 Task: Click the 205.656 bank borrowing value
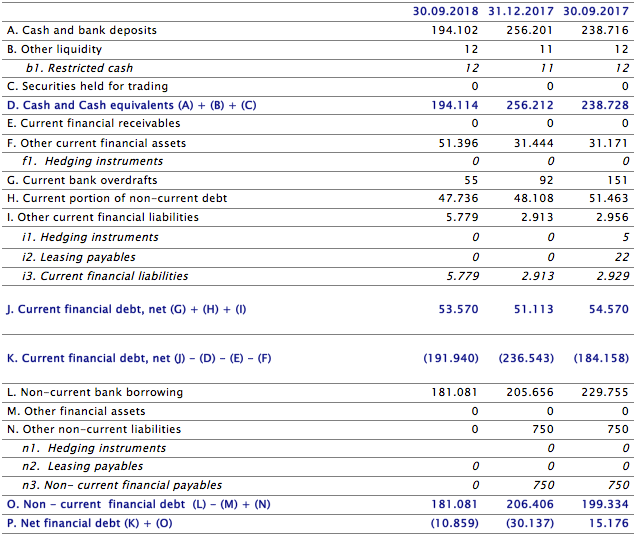529,392
